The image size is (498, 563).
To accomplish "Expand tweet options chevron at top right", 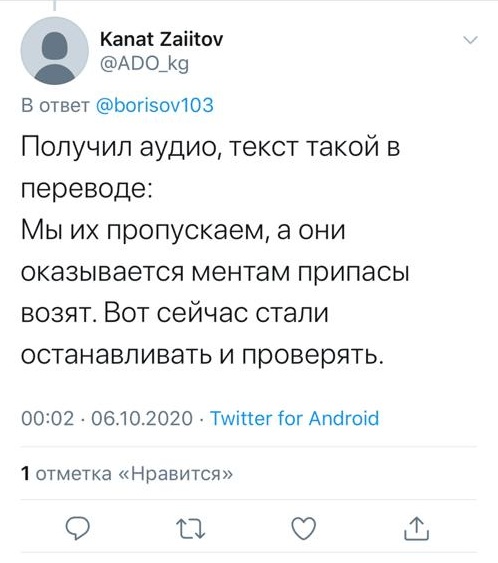I will [x=470, y=39].
